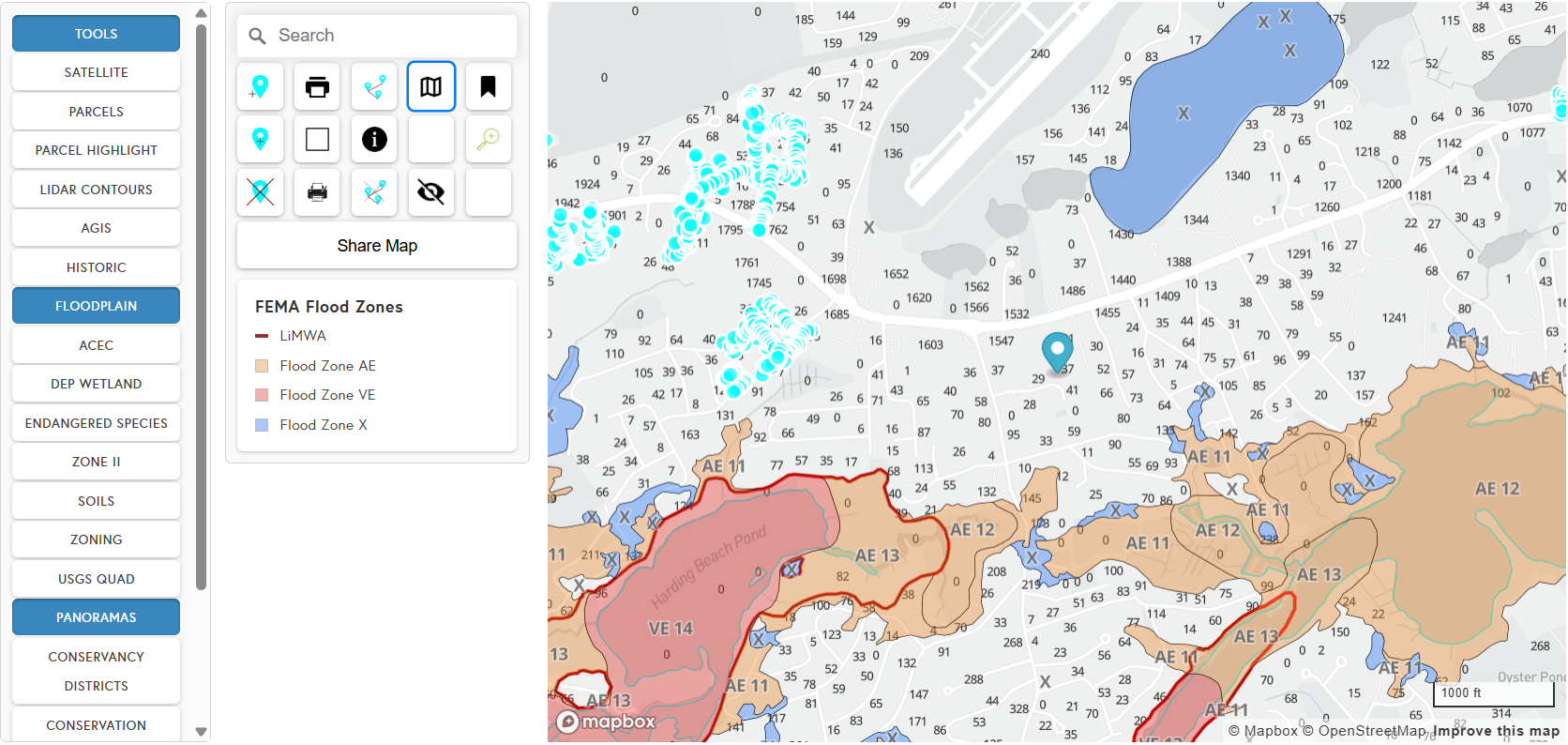The image size is (1568, 745).
Task: Select the USGS QUAD layer button
Action: [x=96, y=579]
